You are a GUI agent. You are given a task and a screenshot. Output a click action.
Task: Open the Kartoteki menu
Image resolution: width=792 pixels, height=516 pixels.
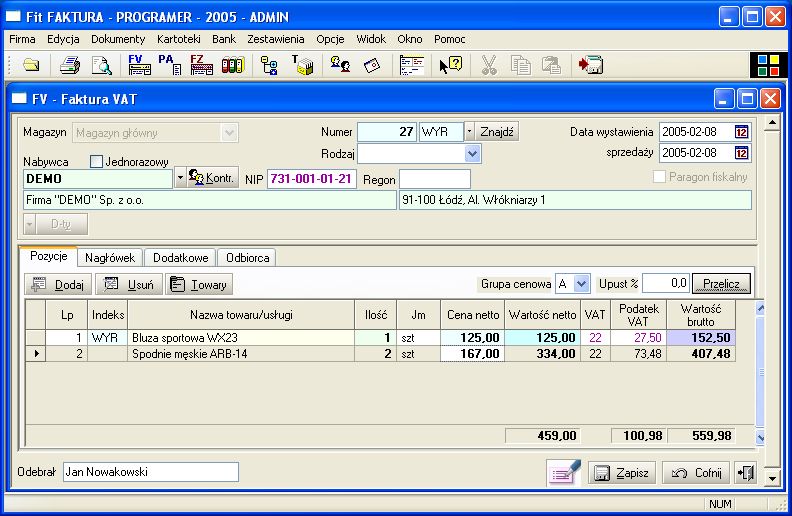179,39
